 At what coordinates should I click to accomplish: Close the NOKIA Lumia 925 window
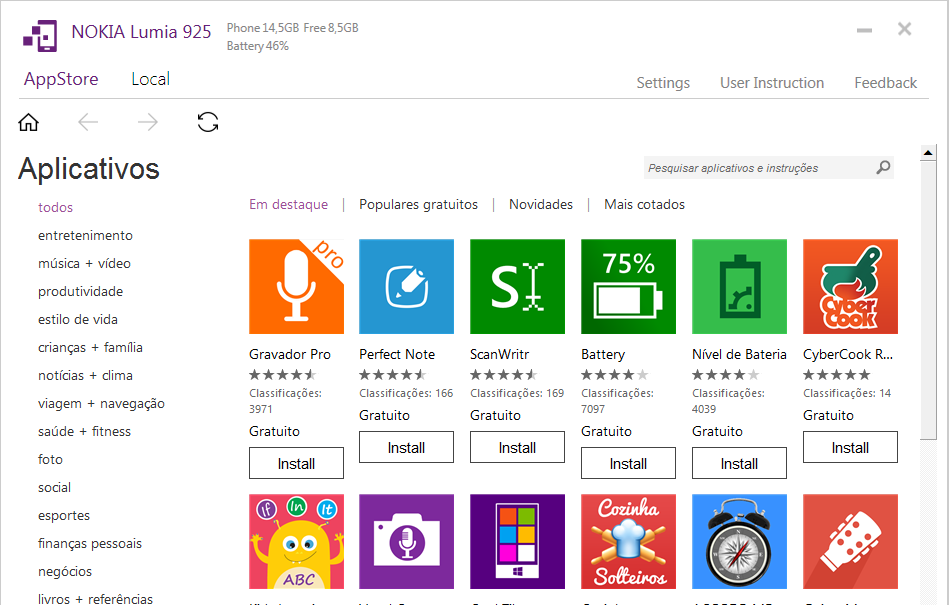(x=904, y=29)
